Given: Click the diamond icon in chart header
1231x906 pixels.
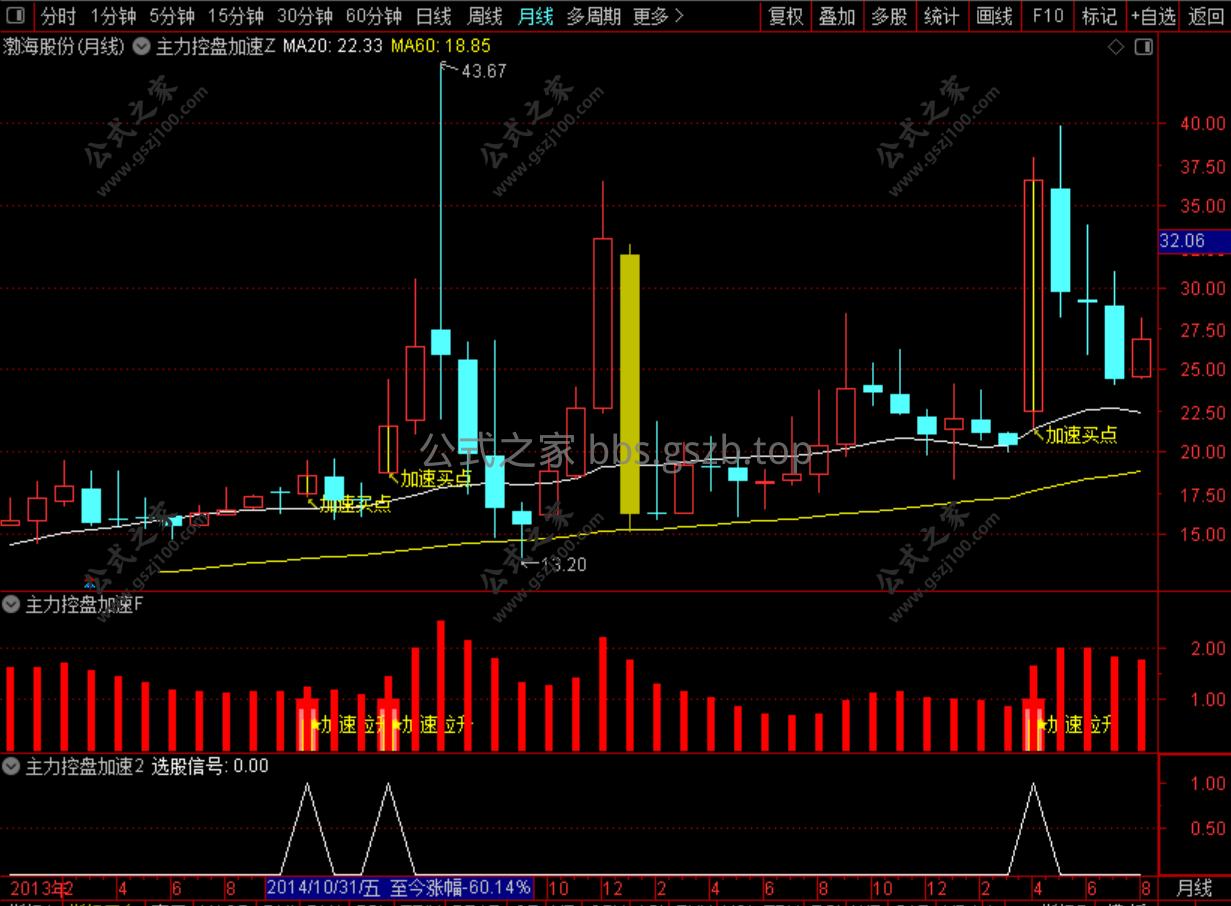Looking at the screenshot, I should pos(1116,46).
